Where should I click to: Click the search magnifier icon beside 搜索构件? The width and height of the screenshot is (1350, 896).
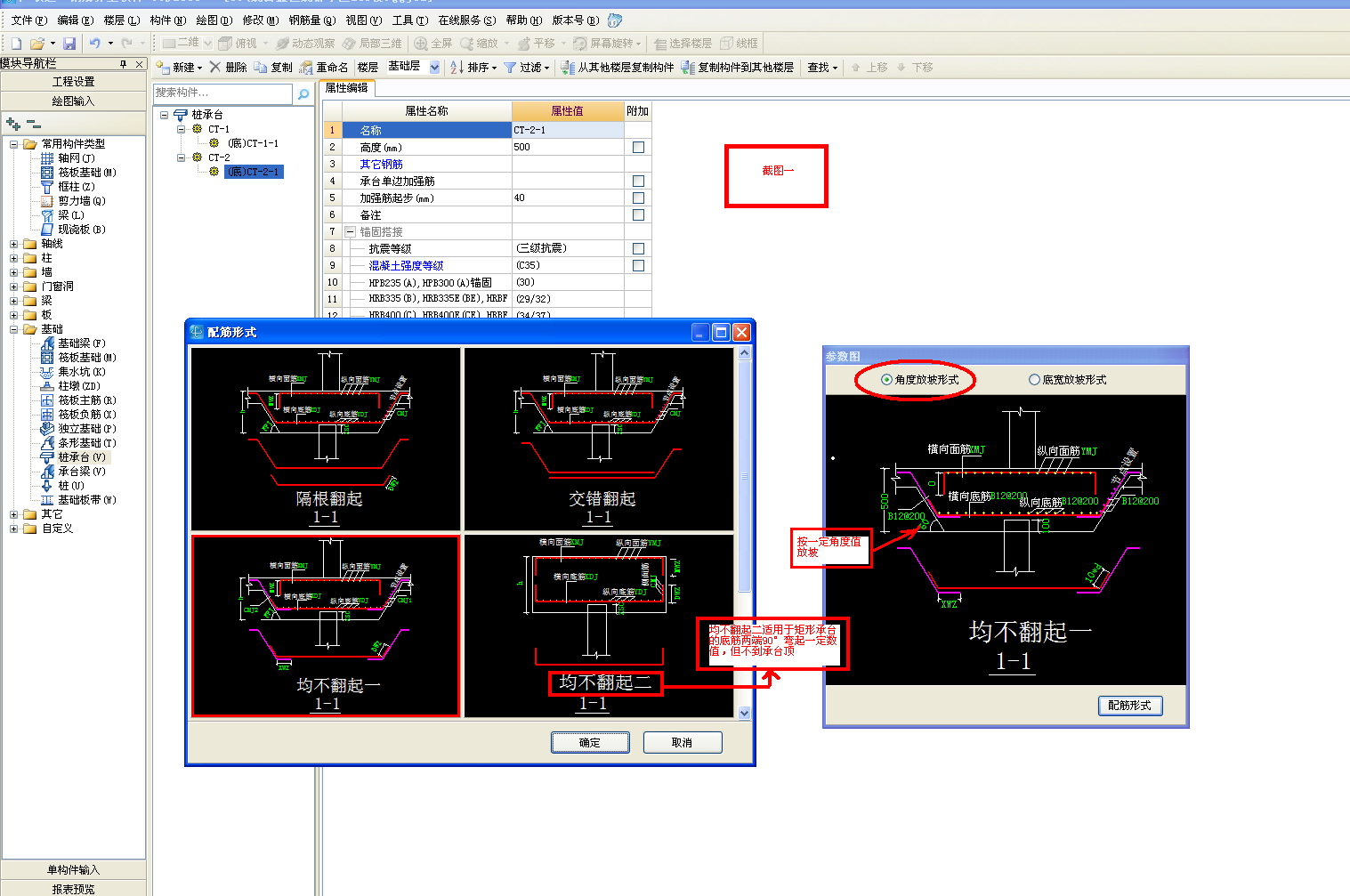[x=303, y=93]
